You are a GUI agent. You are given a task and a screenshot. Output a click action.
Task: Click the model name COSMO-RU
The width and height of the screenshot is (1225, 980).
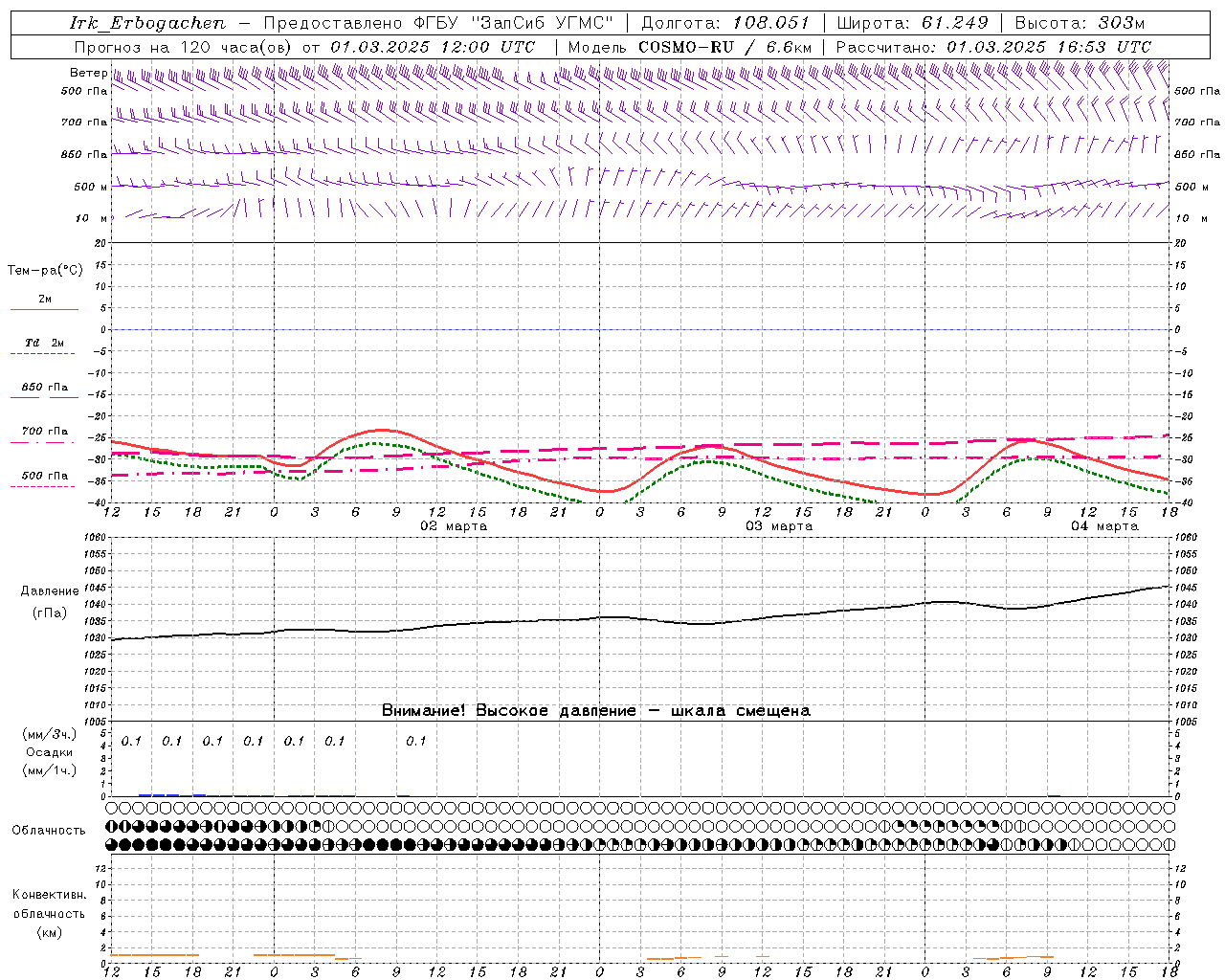(x=686, y=47)
